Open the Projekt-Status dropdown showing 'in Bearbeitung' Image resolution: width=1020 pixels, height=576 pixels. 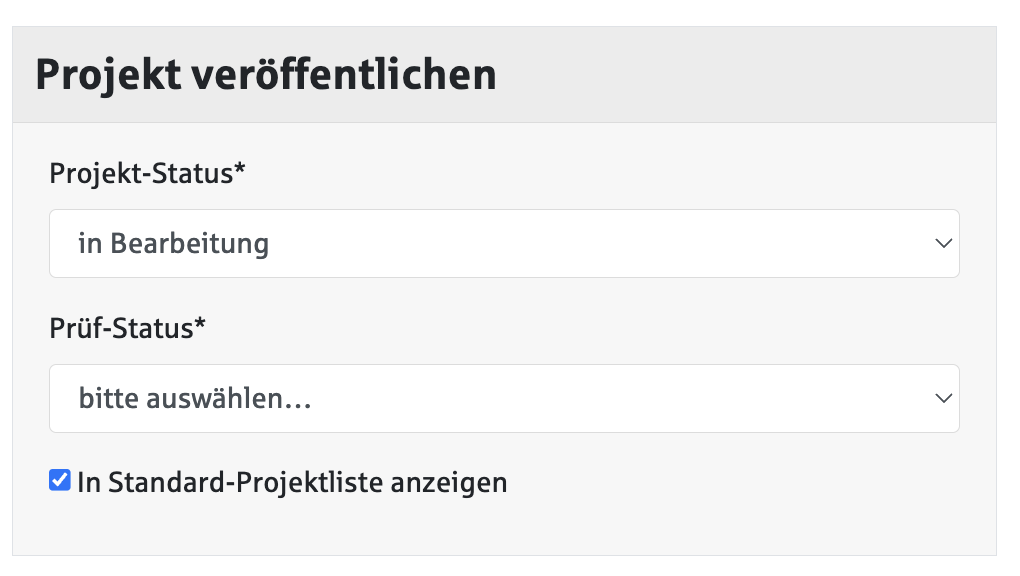coord(500,243)
